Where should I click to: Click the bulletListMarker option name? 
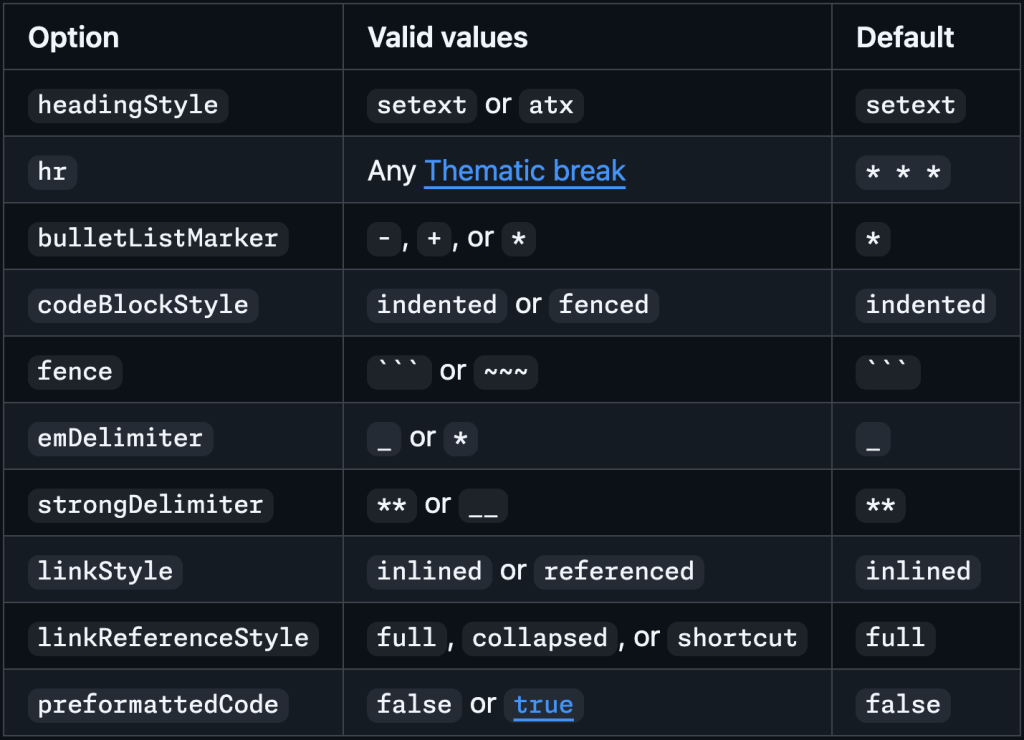[157, 238]
